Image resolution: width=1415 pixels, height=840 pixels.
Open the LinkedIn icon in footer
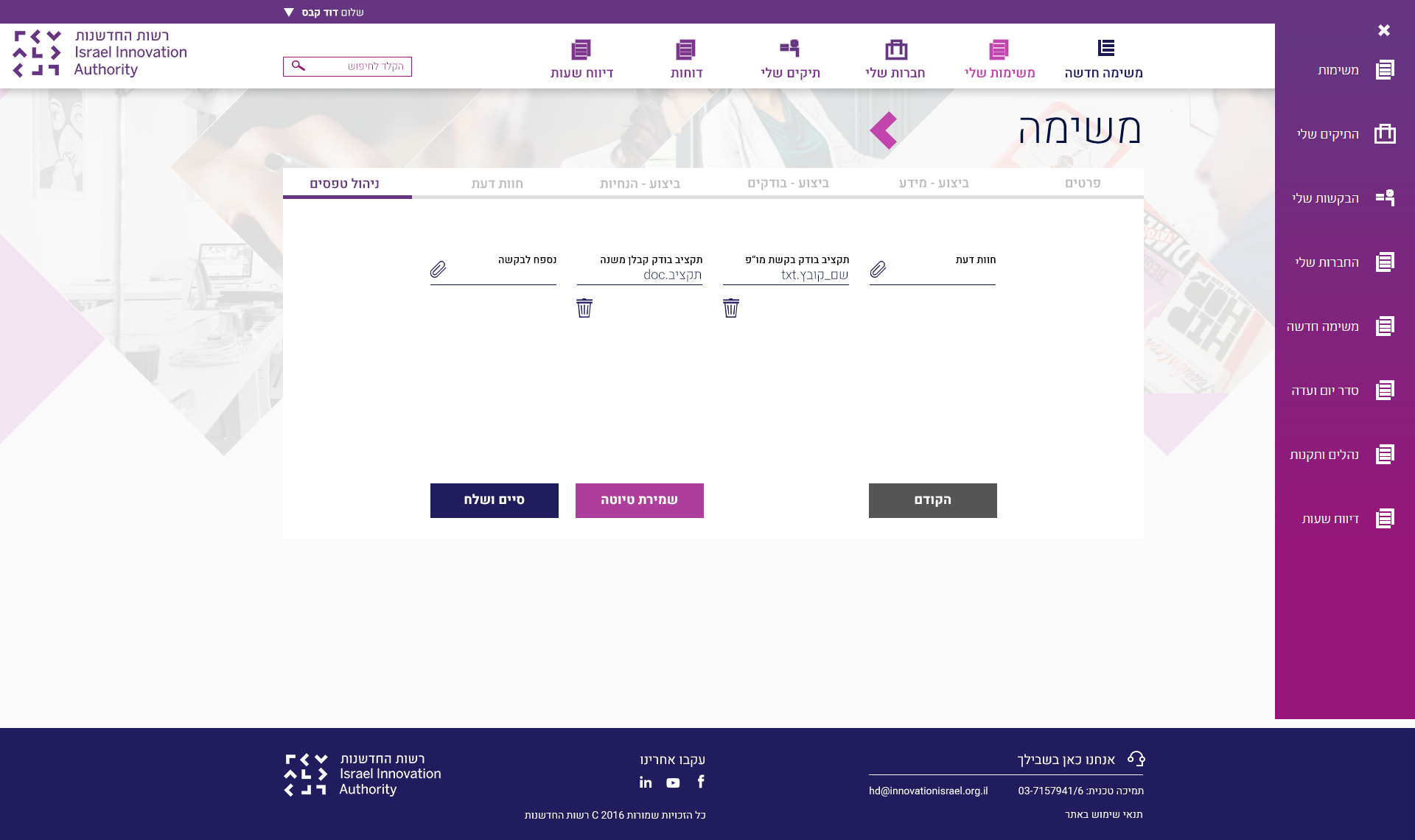[646, 783]
